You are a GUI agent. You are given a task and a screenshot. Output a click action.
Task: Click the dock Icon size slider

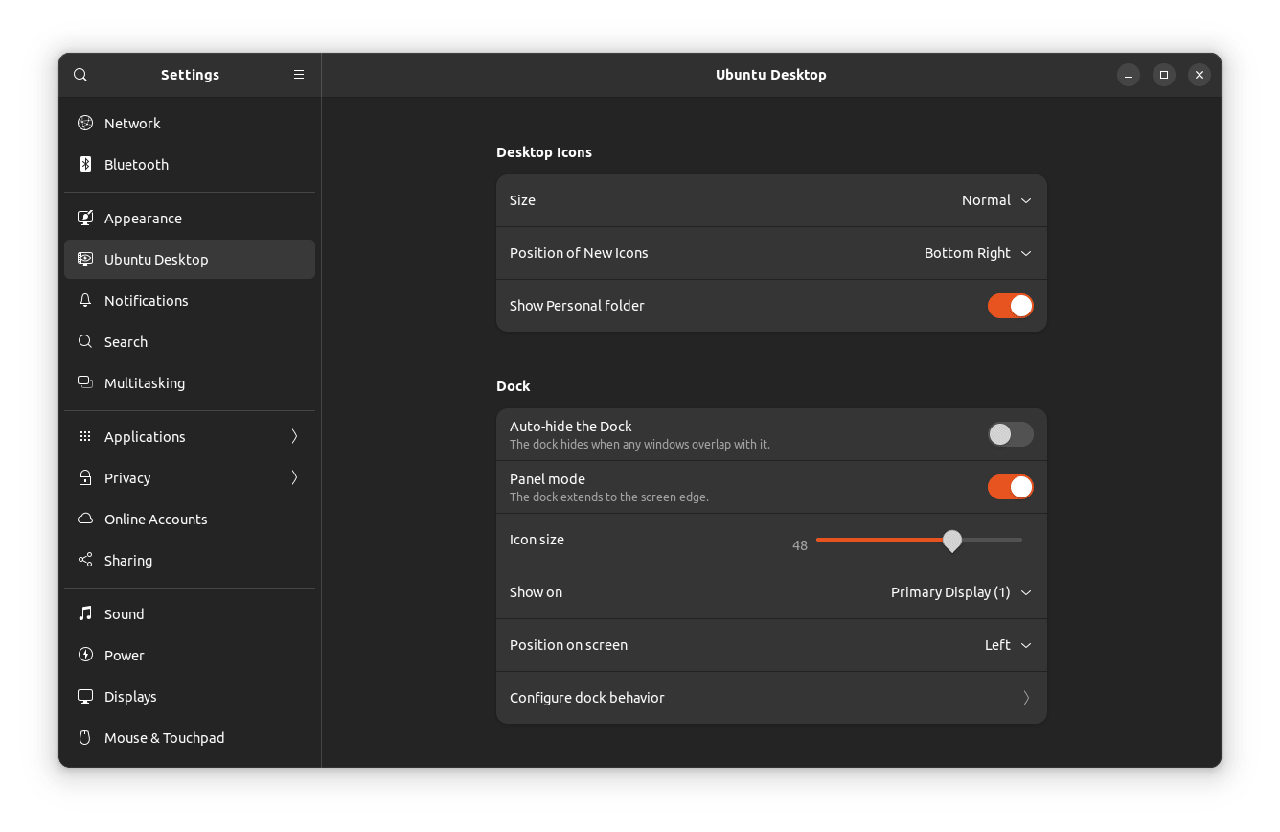tap(918, 540)
